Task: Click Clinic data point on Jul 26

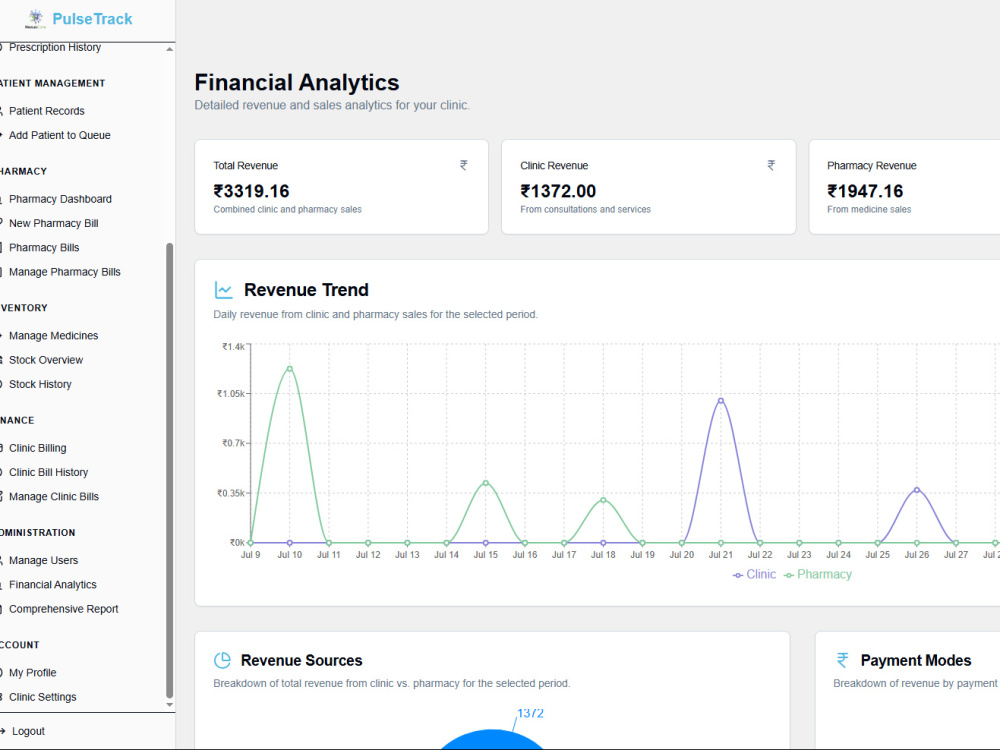Action: (x=916, y=490)
